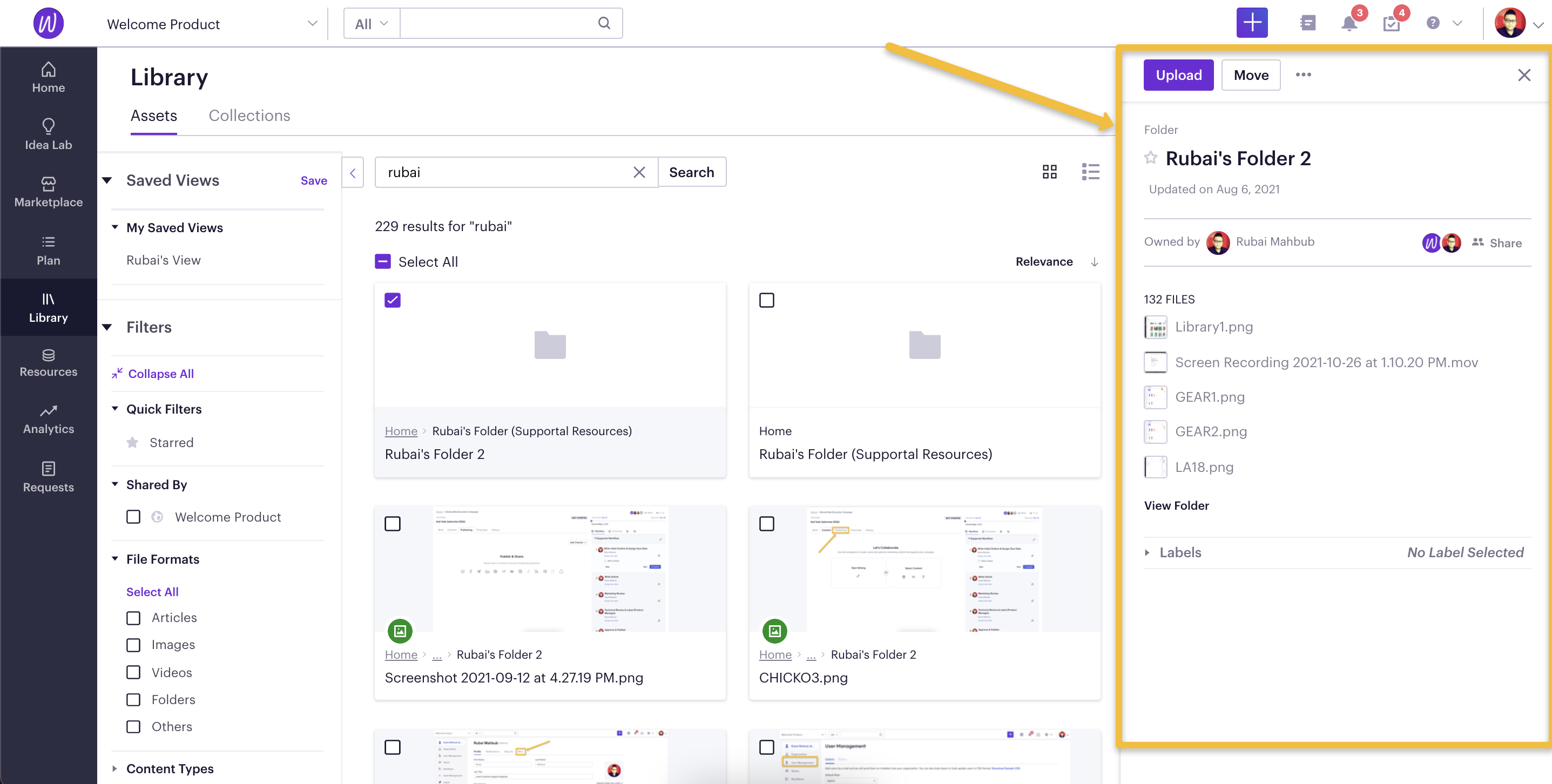Switch to grid view

[1050, 172]
